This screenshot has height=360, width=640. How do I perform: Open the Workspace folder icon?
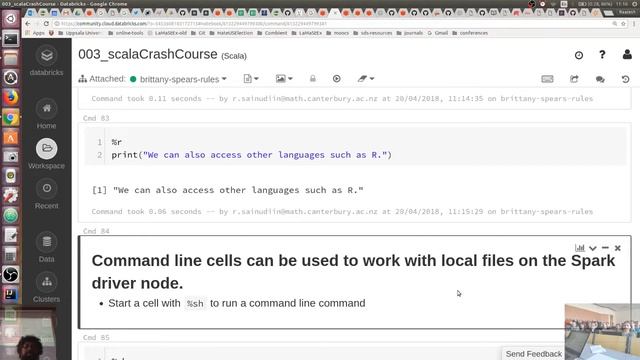pos(47,149)
